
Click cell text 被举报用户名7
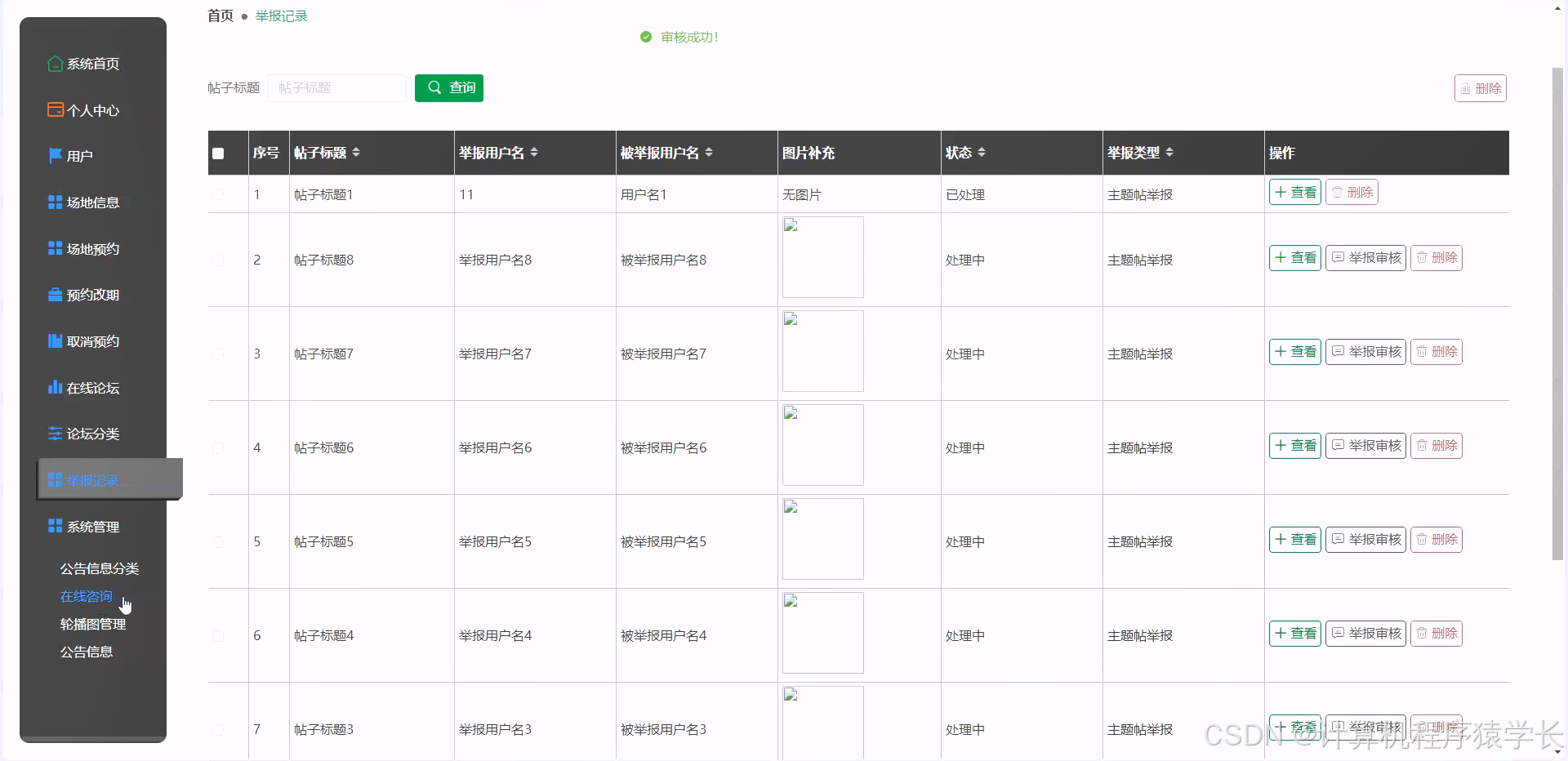tap(663, 354)
